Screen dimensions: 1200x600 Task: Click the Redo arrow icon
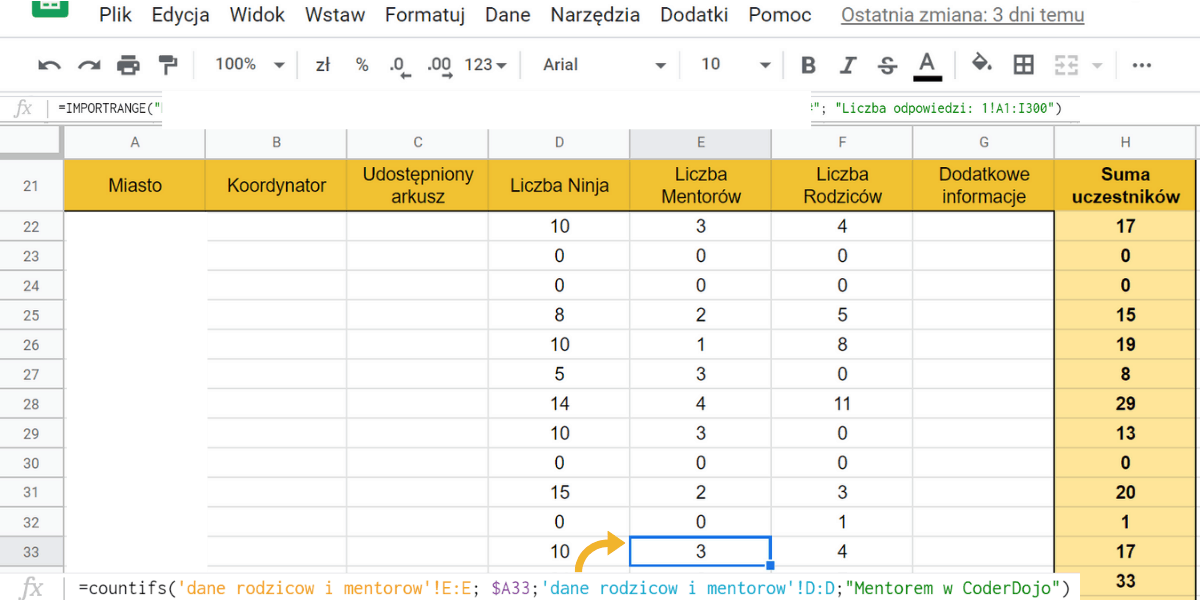[x=89, y=65]
